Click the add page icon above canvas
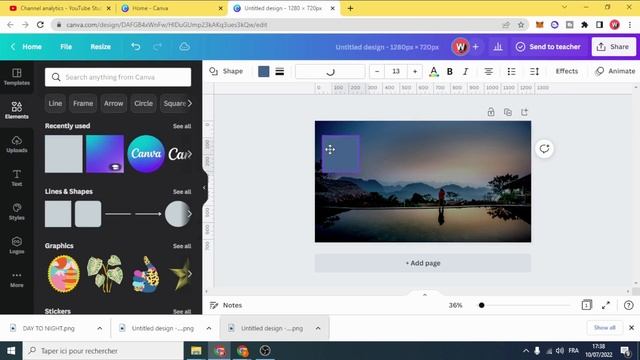Screen dimensions: 640x360 524,112
